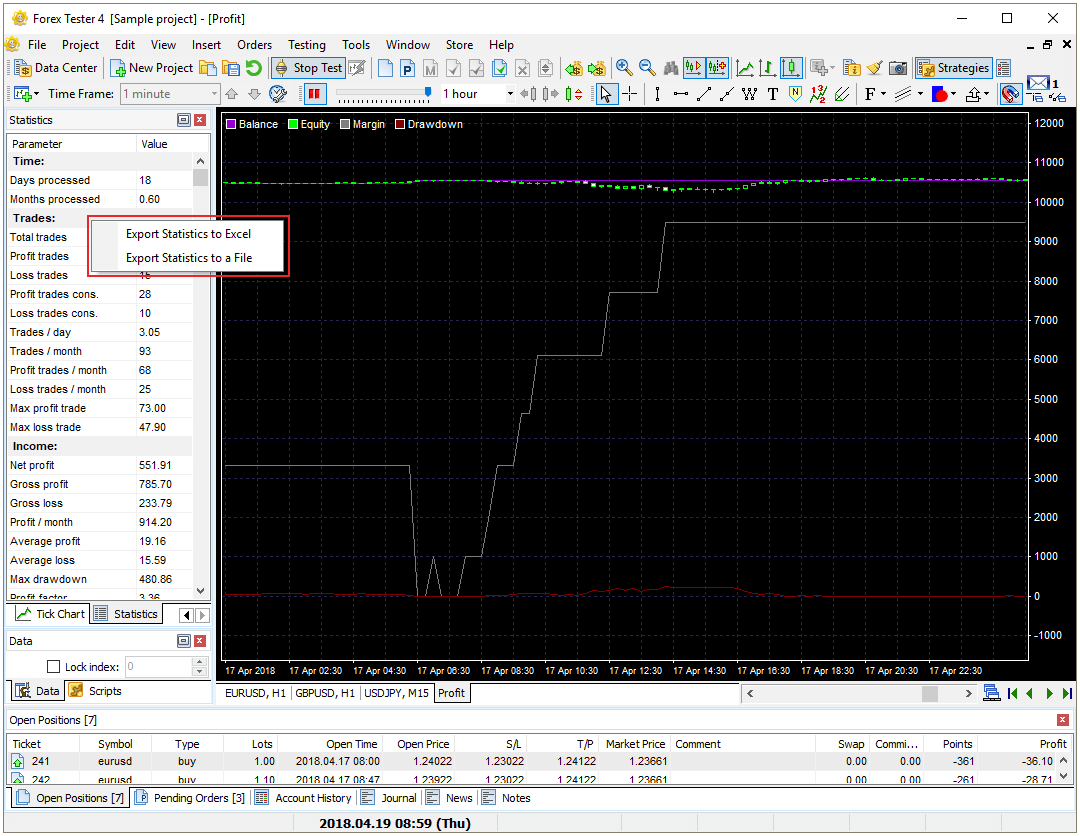This screenshot has height=836, width=1080.
Task: Open the Store menu
Action: point(459,45)
